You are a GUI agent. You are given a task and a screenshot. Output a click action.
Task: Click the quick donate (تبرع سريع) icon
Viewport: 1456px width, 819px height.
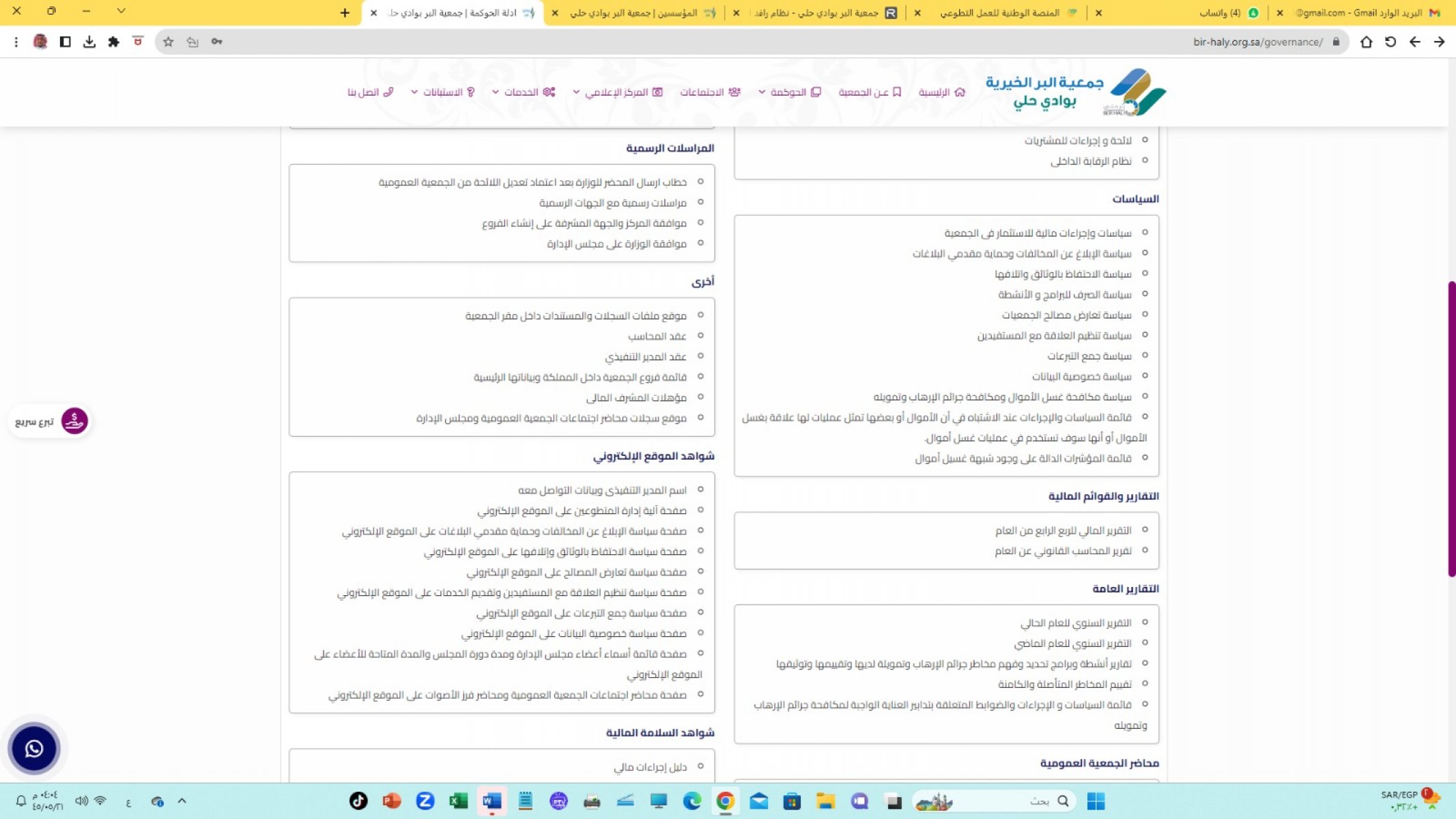pos(74,421)
